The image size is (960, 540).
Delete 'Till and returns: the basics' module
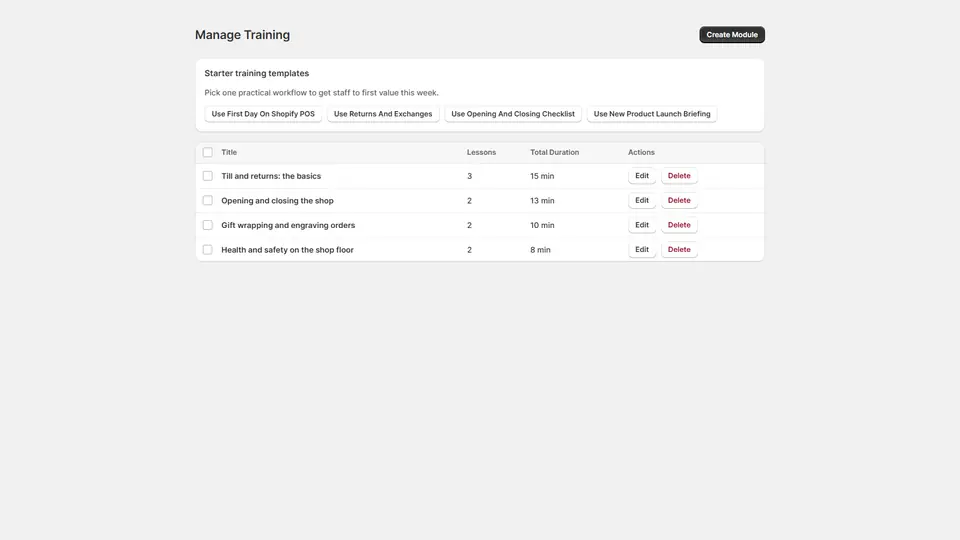[679, 176]
